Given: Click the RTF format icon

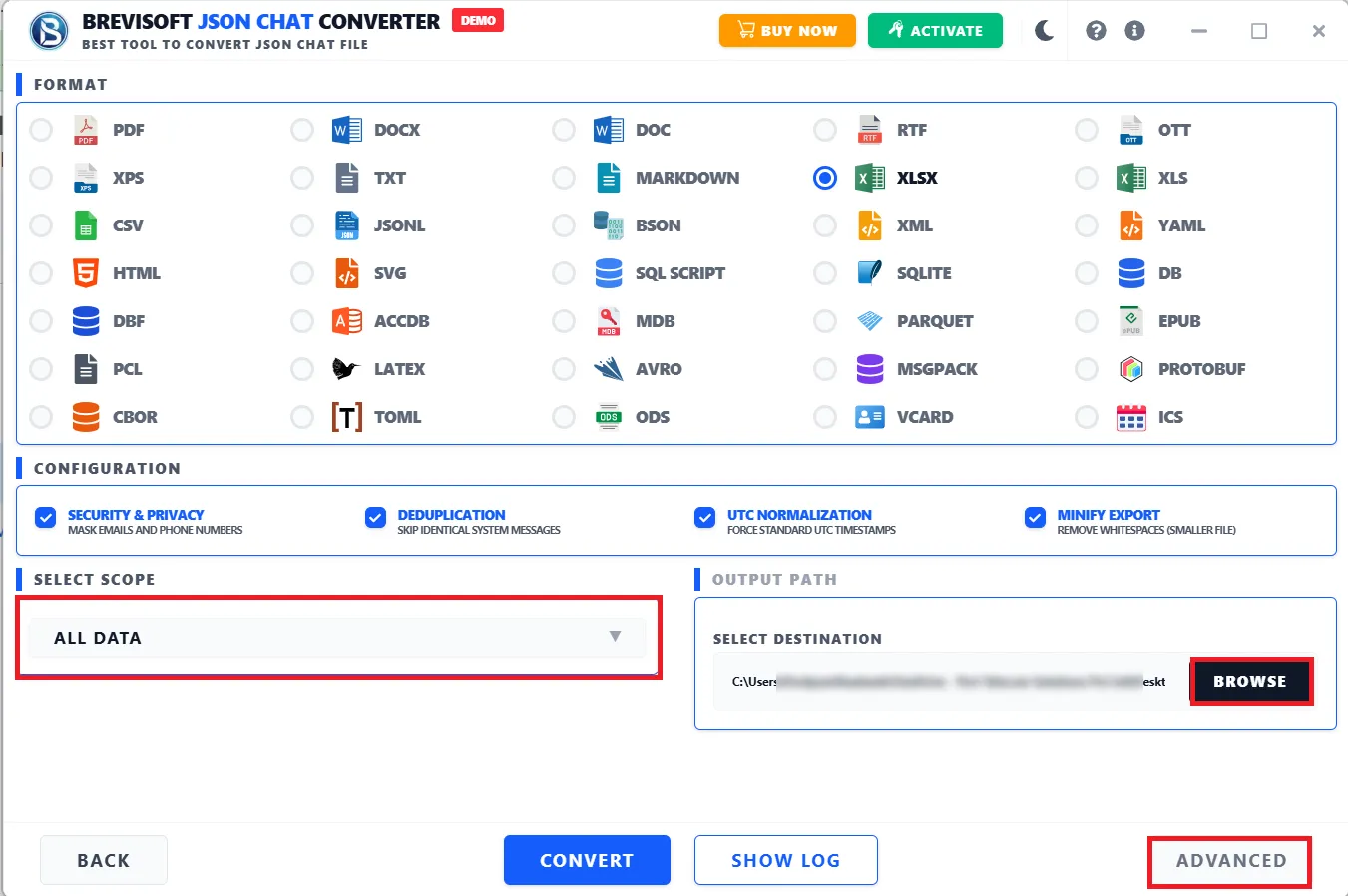Looking at the screenshot, I should coord(870,130).
